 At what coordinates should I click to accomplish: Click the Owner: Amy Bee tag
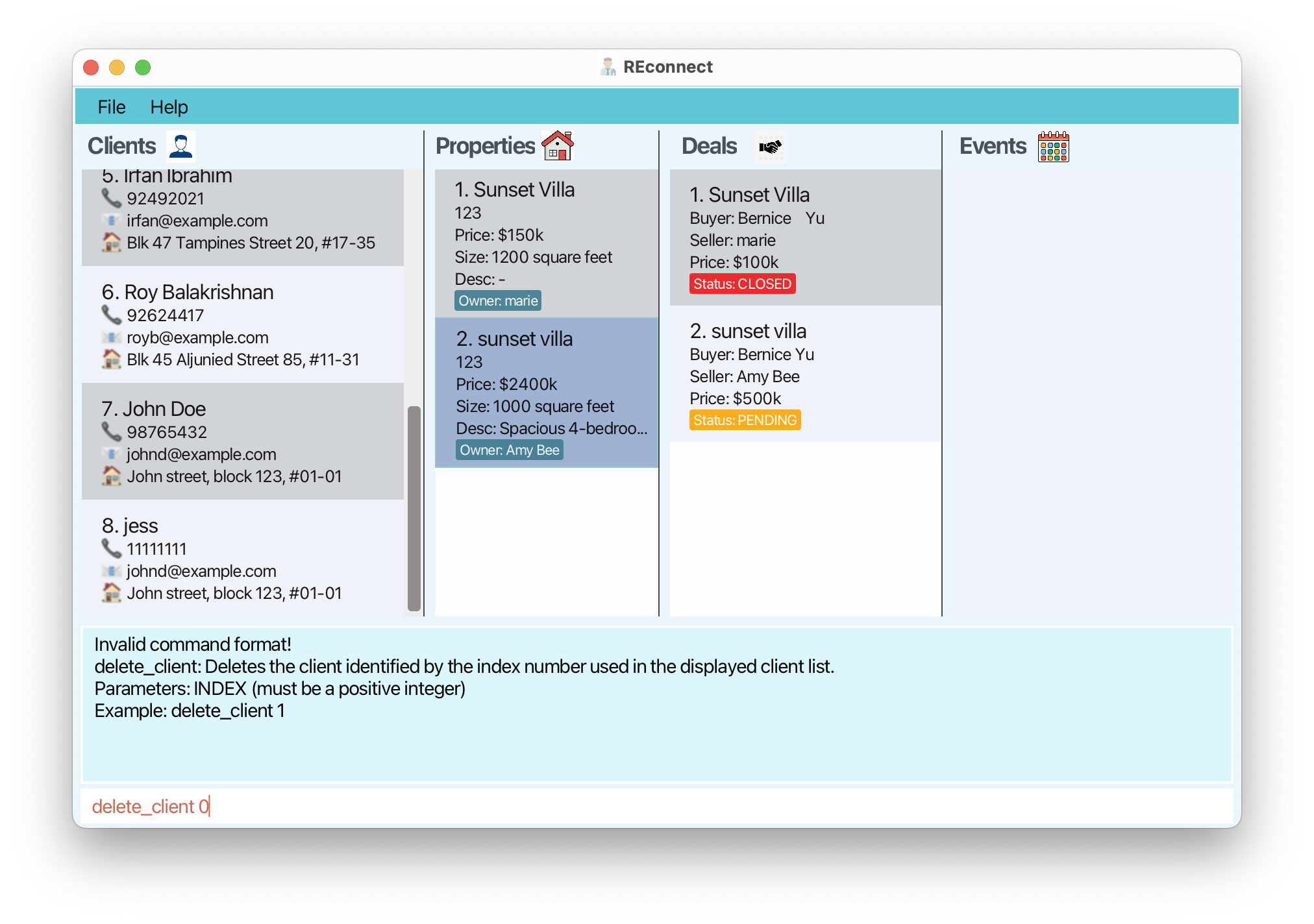point(509,450)
